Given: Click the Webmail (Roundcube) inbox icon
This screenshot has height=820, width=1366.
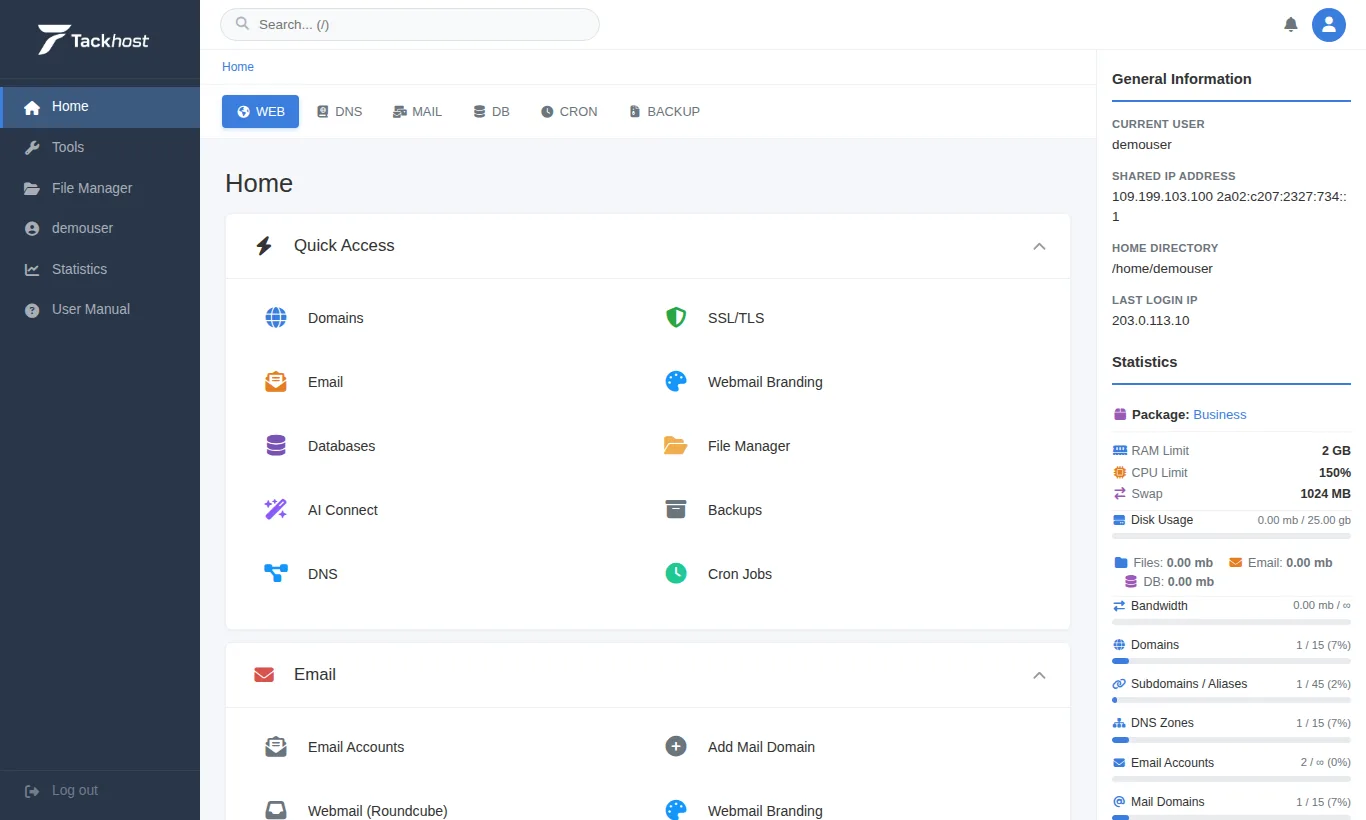Looking at the screenshot, I should click(276, 811).
